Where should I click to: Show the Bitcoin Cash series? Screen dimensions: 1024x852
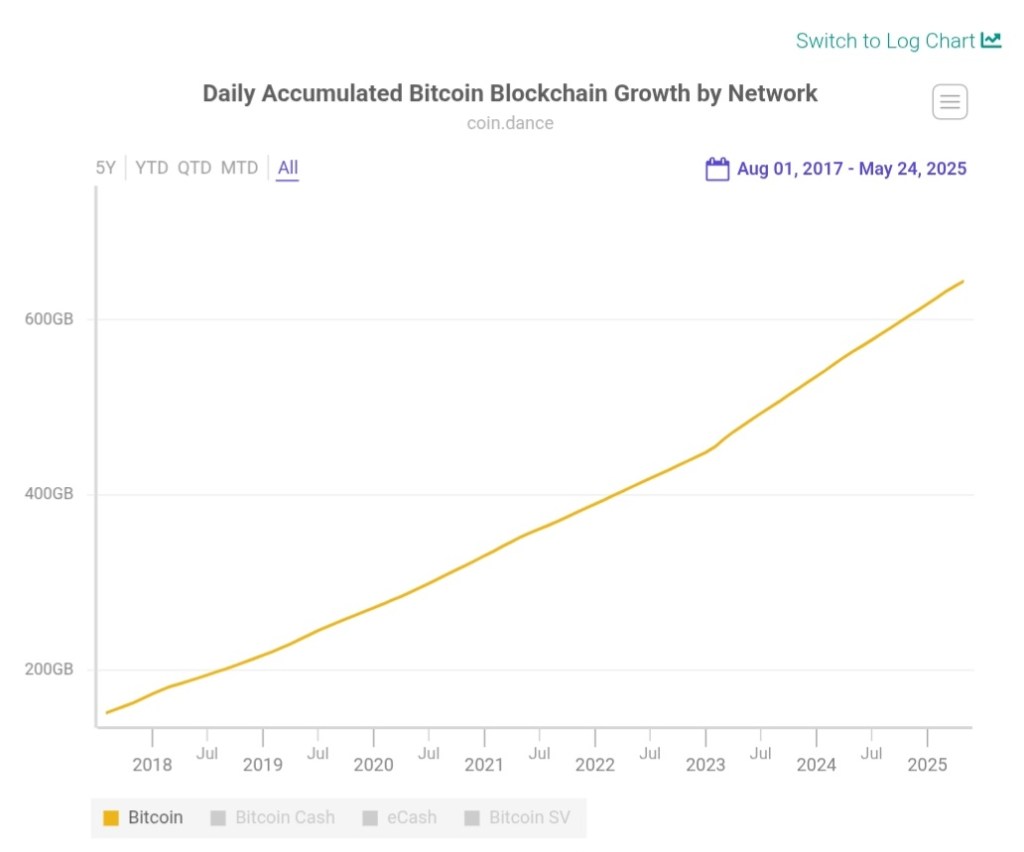click(284, 817)
